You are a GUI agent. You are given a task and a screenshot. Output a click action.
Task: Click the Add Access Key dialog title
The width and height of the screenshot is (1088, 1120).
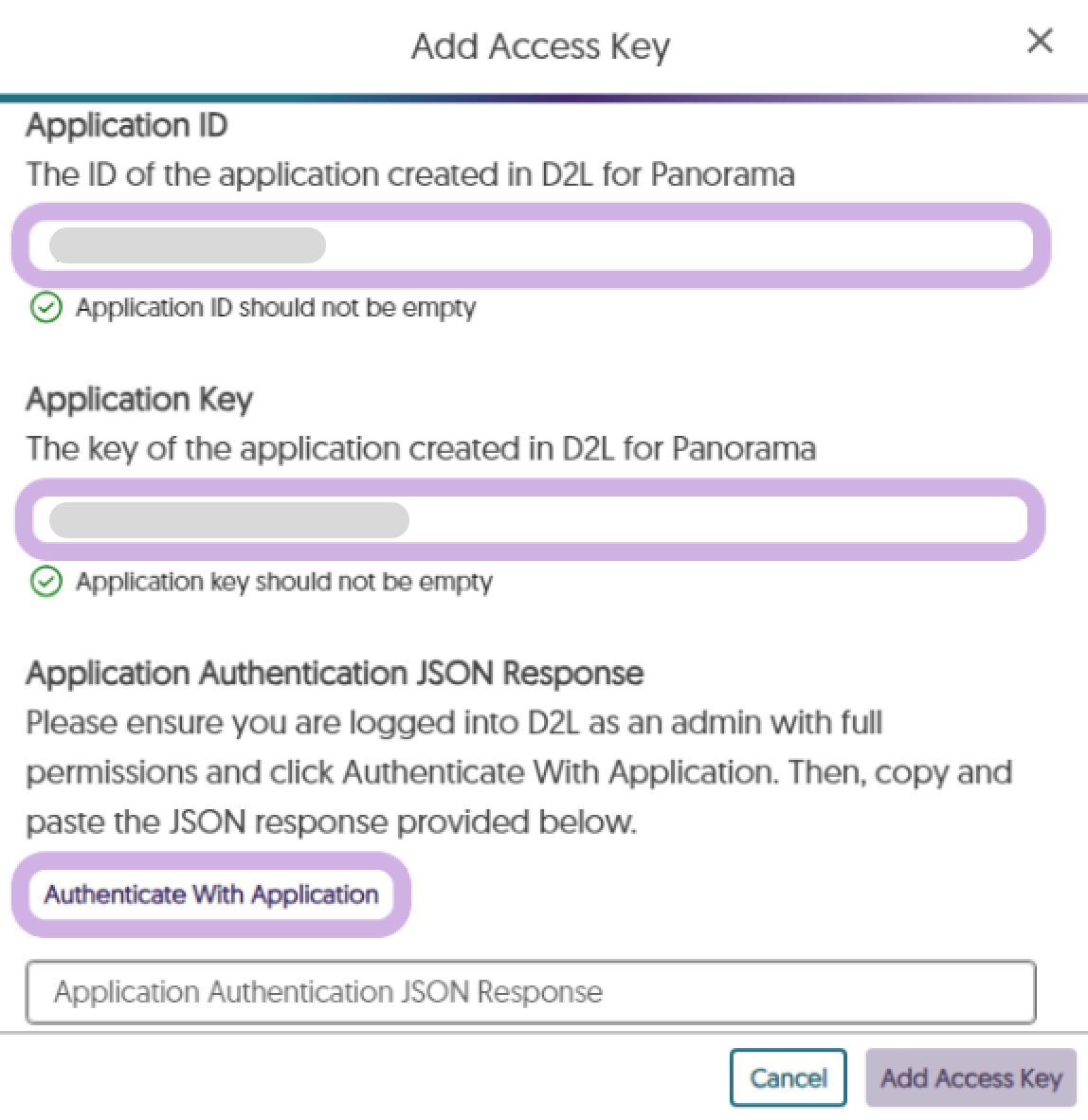click(541, 47)
